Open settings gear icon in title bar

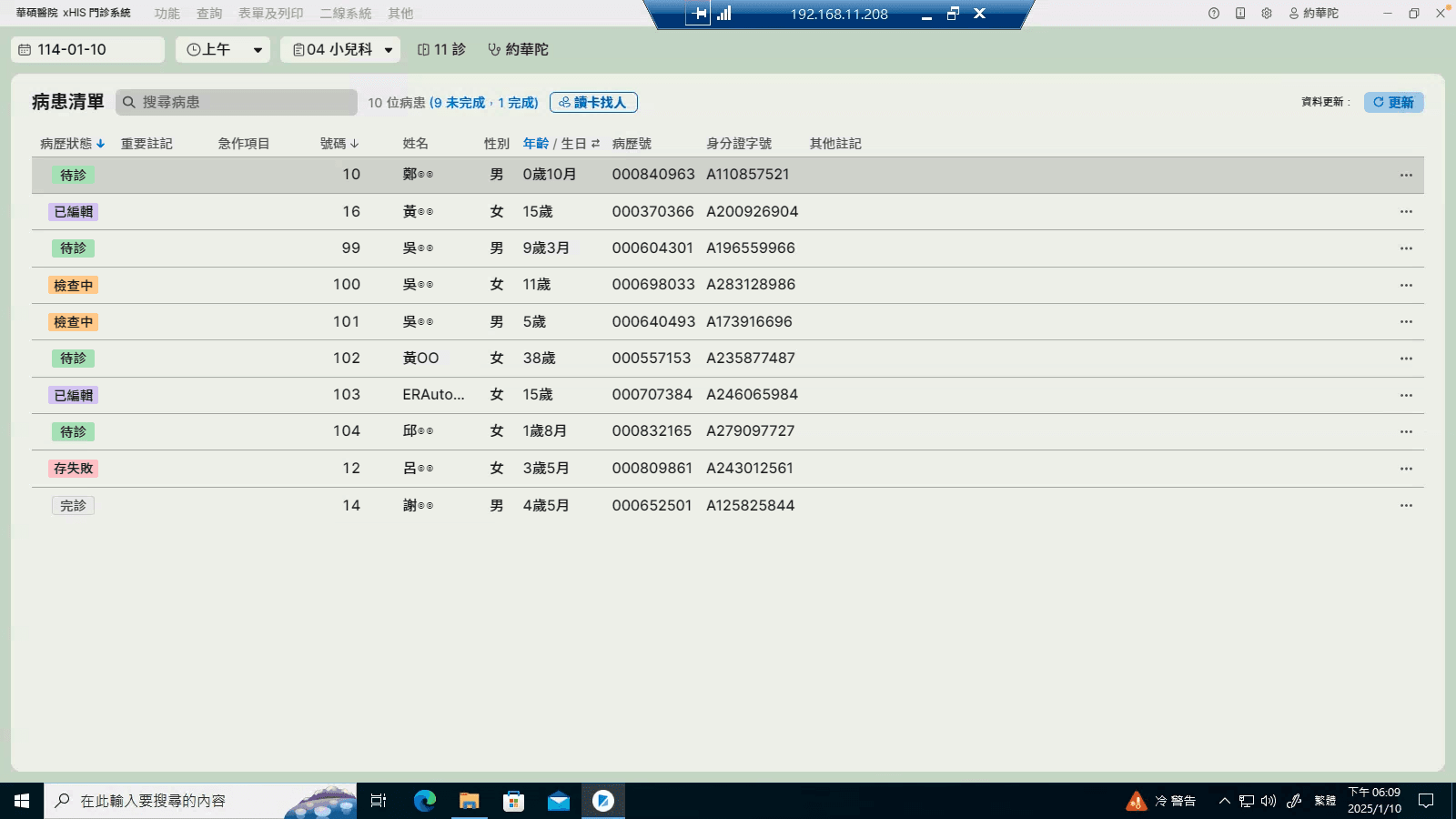1267,14
